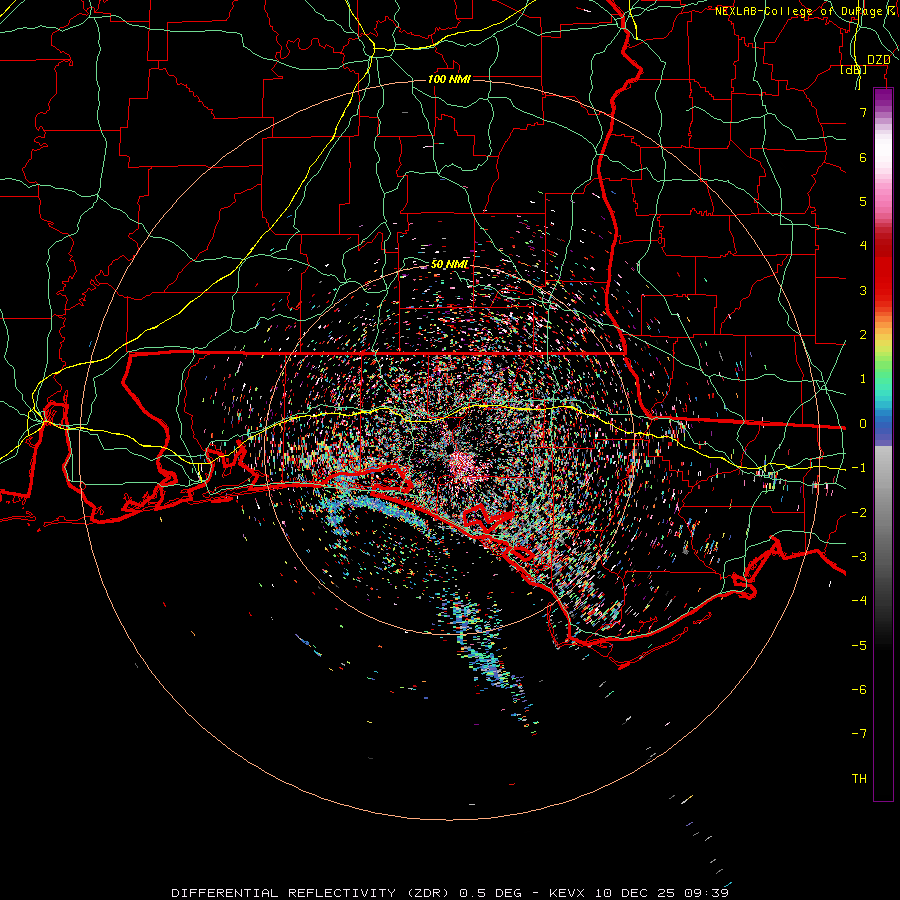
Task: Click the 0.5 DEG elevation label
Action: tap(491, 893)
